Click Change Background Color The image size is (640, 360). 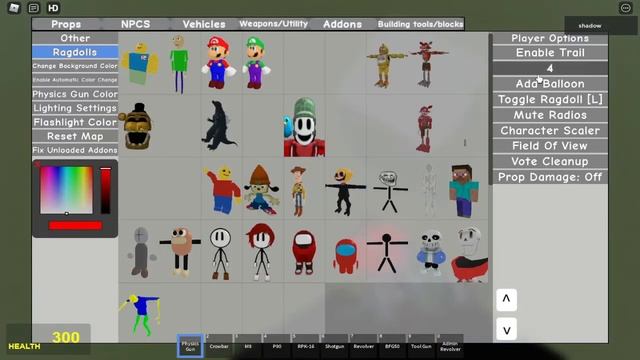[75, 66]
